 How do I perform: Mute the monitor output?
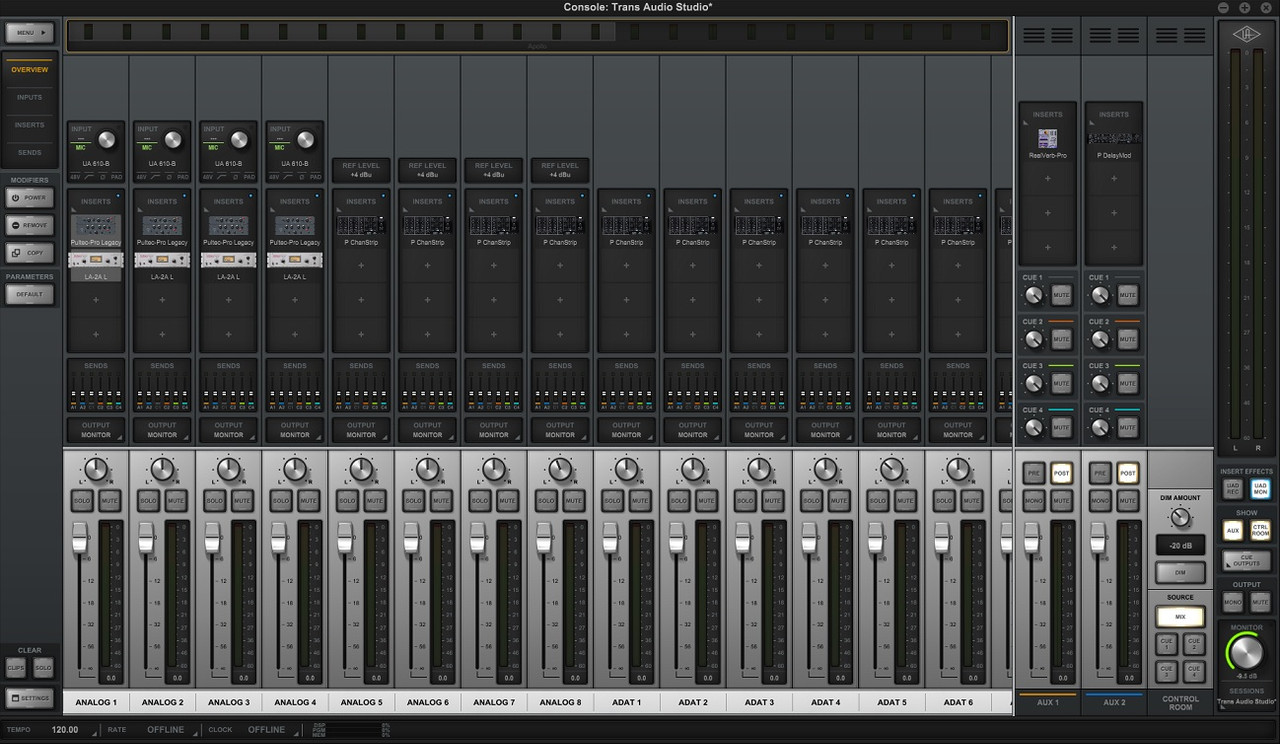click(x=1260, y=602)
